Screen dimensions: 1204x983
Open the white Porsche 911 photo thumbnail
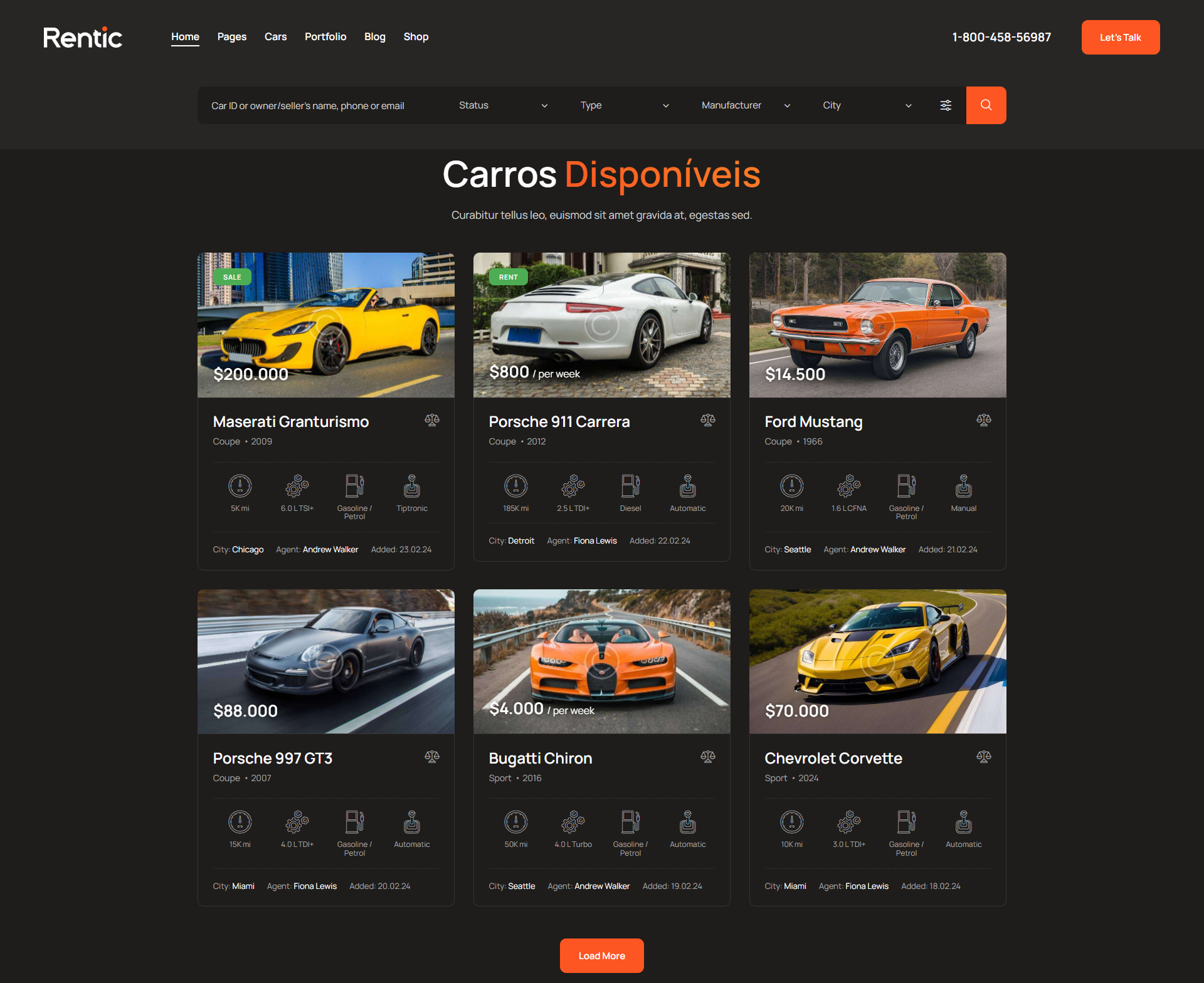tap(602, 325)
